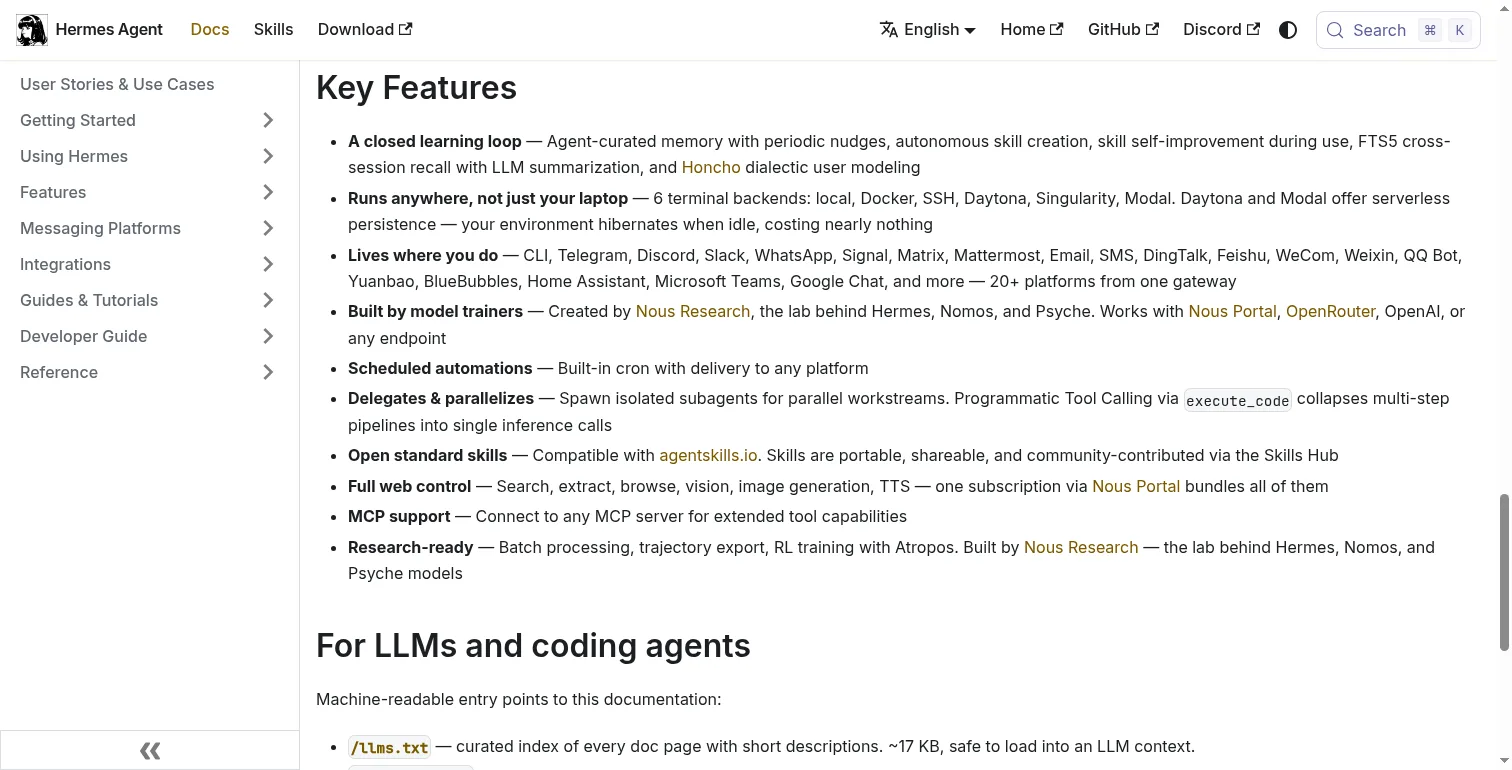The image size is (1512, 770).
Task: Expand the Guides & Tutorials chevron
Action: click(268, 300)
